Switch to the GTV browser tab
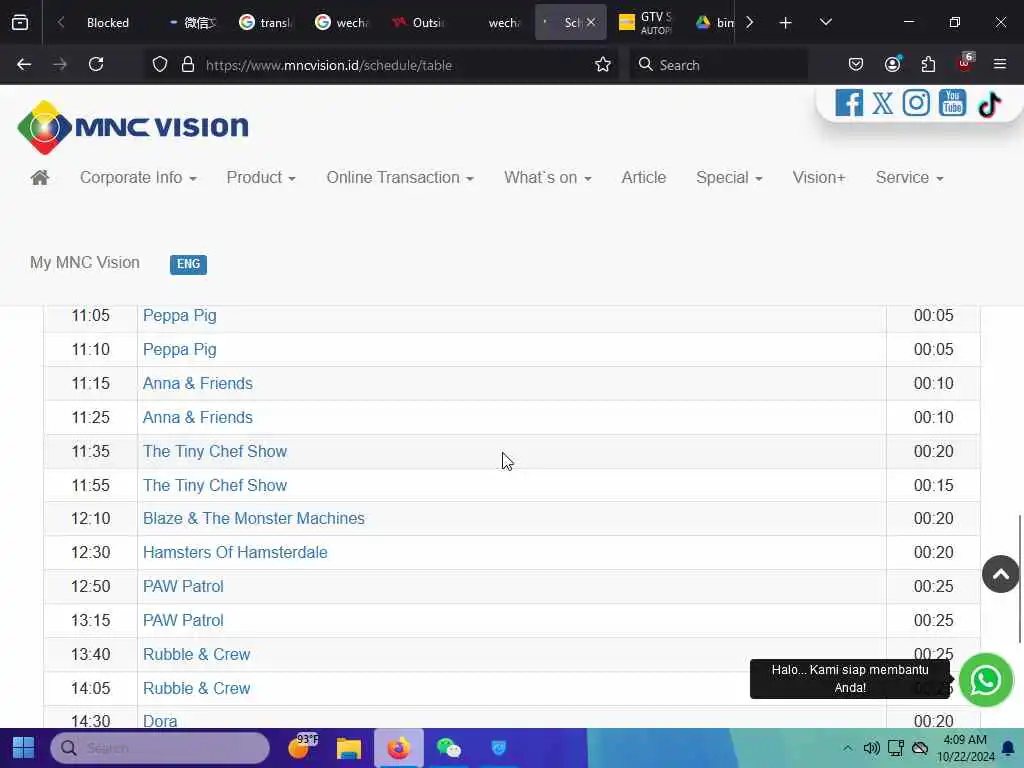The width and height of the screenshot is (1024, 768). pos(647,23)
